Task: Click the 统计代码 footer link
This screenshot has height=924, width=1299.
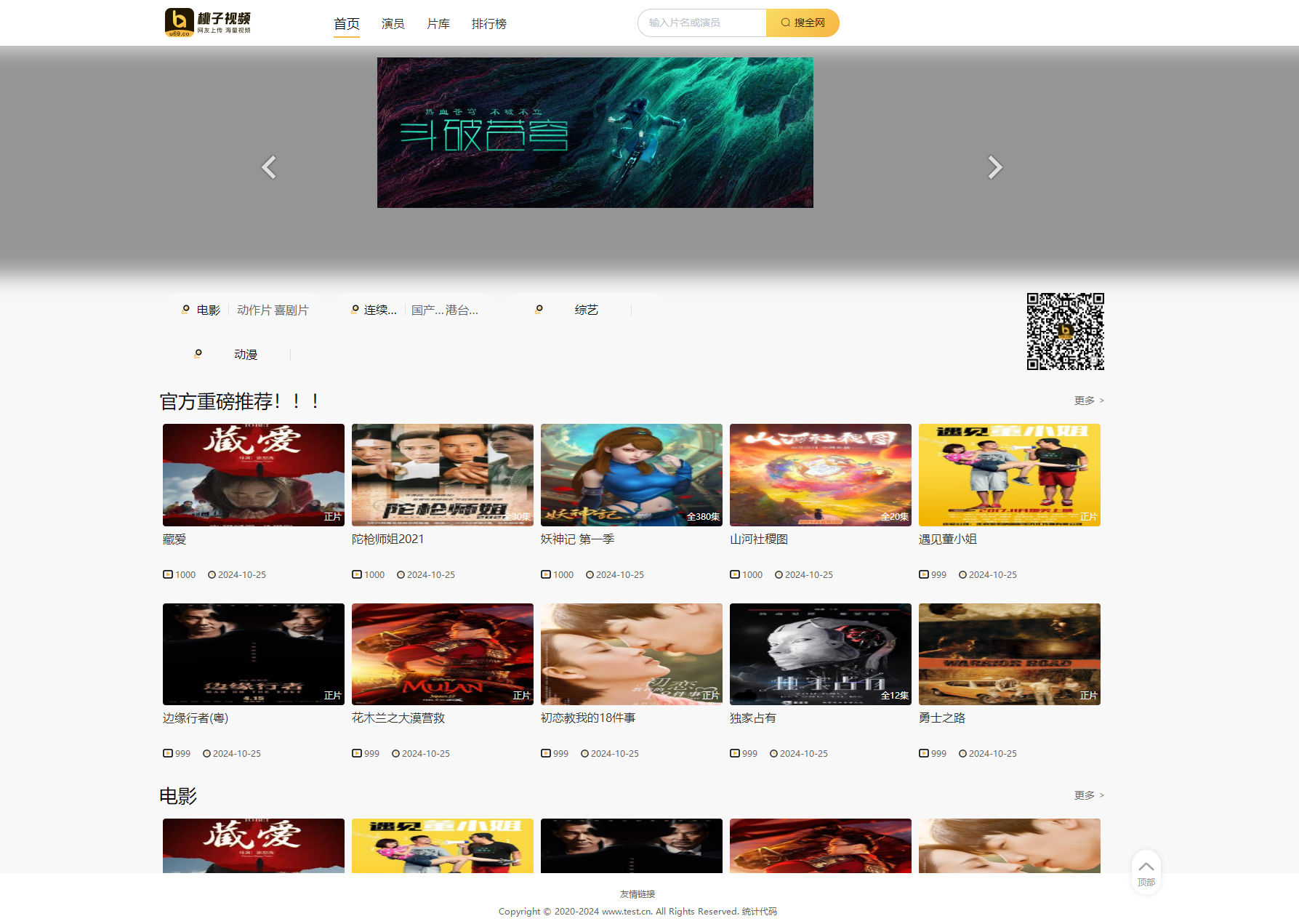Action: pos(760,912)
